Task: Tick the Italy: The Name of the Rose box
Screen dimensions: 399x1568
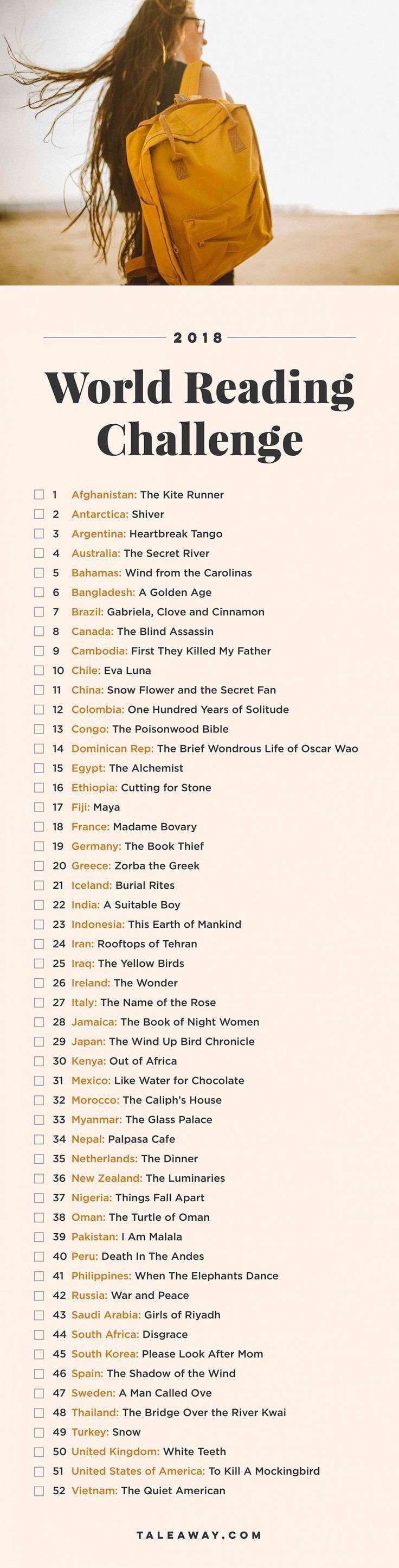Action: coord(39,1003)
